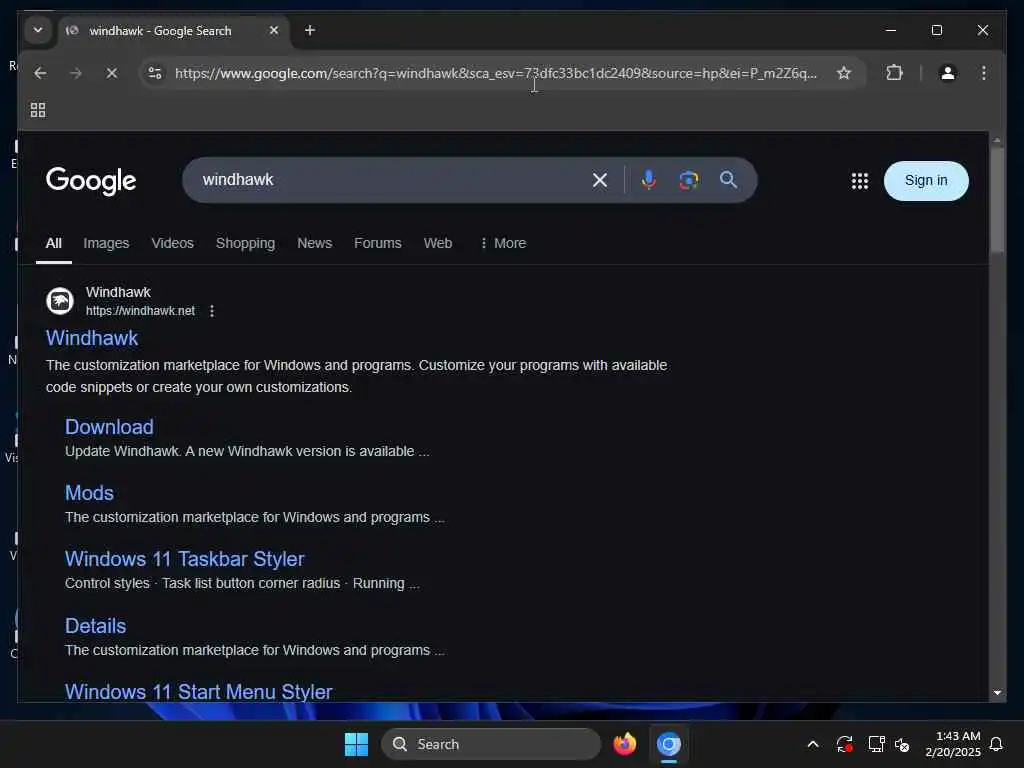Open the clock and date panel
The image size is (1024, 768).
pos(952,744)
